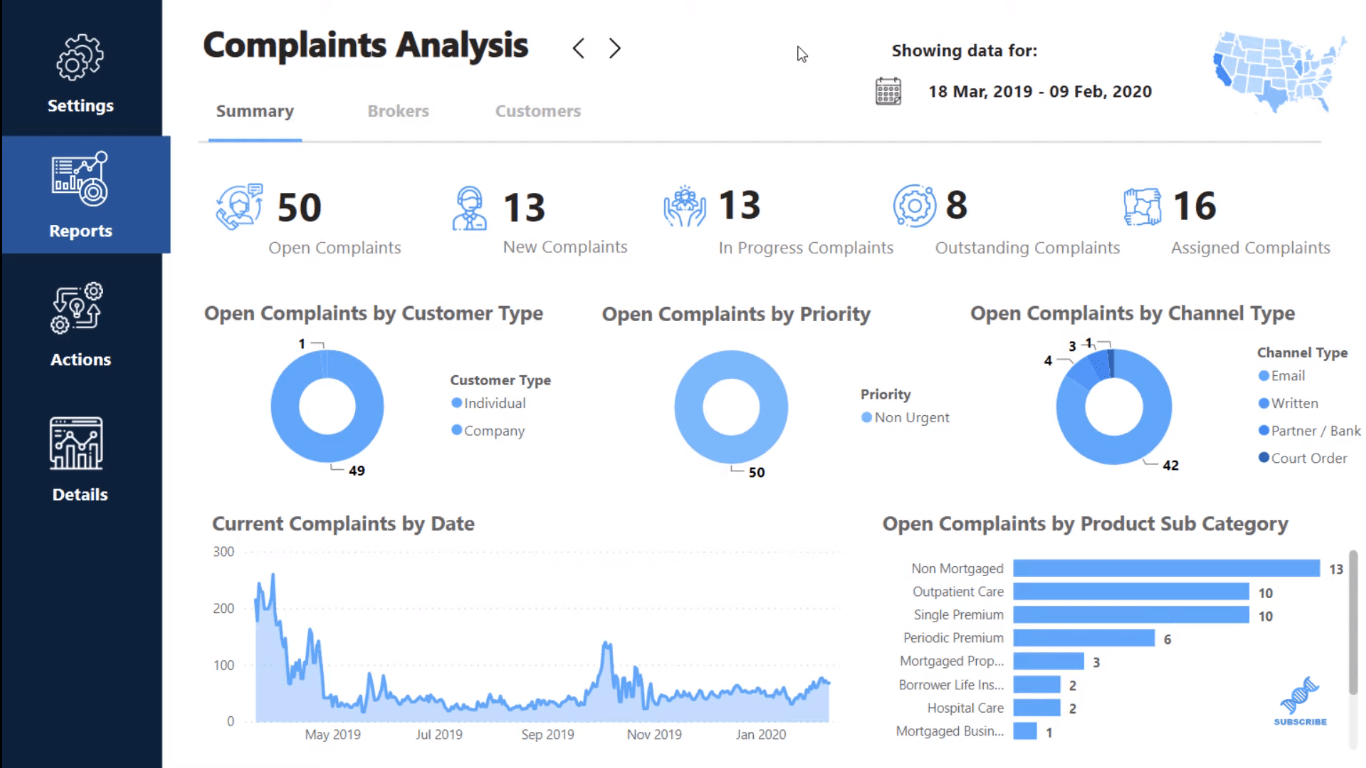Click the Open Complaints by Product Sub Category title
The image size is (1366, 768).
(1085, 524)
